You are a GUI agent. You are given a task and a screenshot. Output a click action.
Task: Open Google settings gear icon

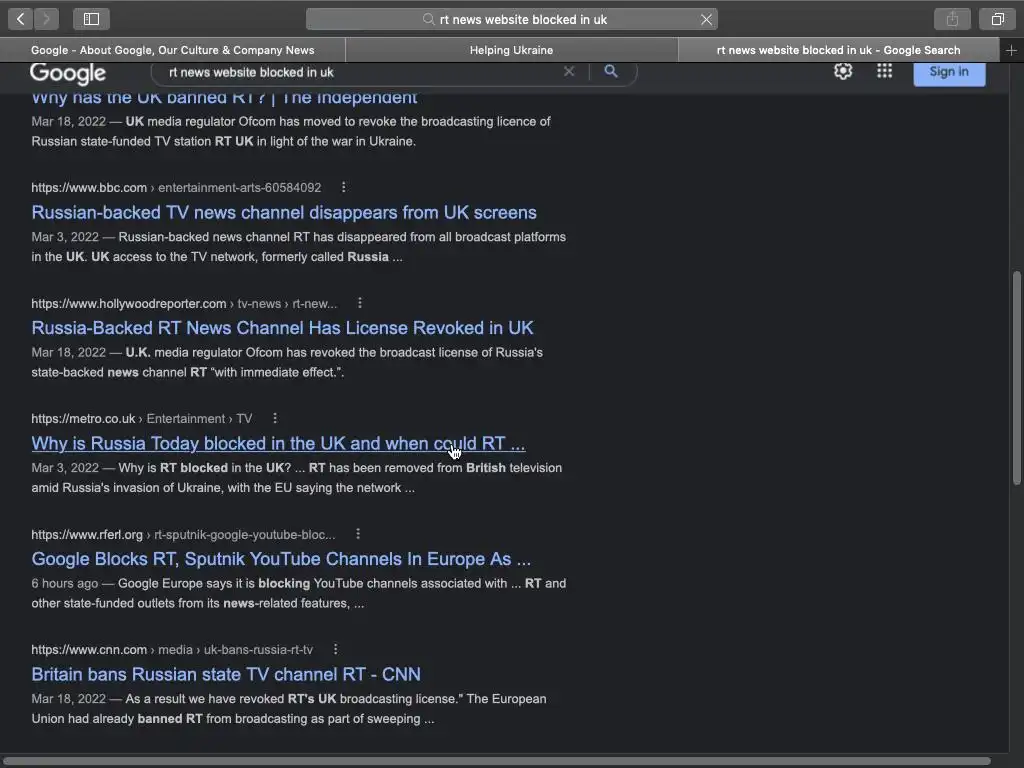point(843,71)
